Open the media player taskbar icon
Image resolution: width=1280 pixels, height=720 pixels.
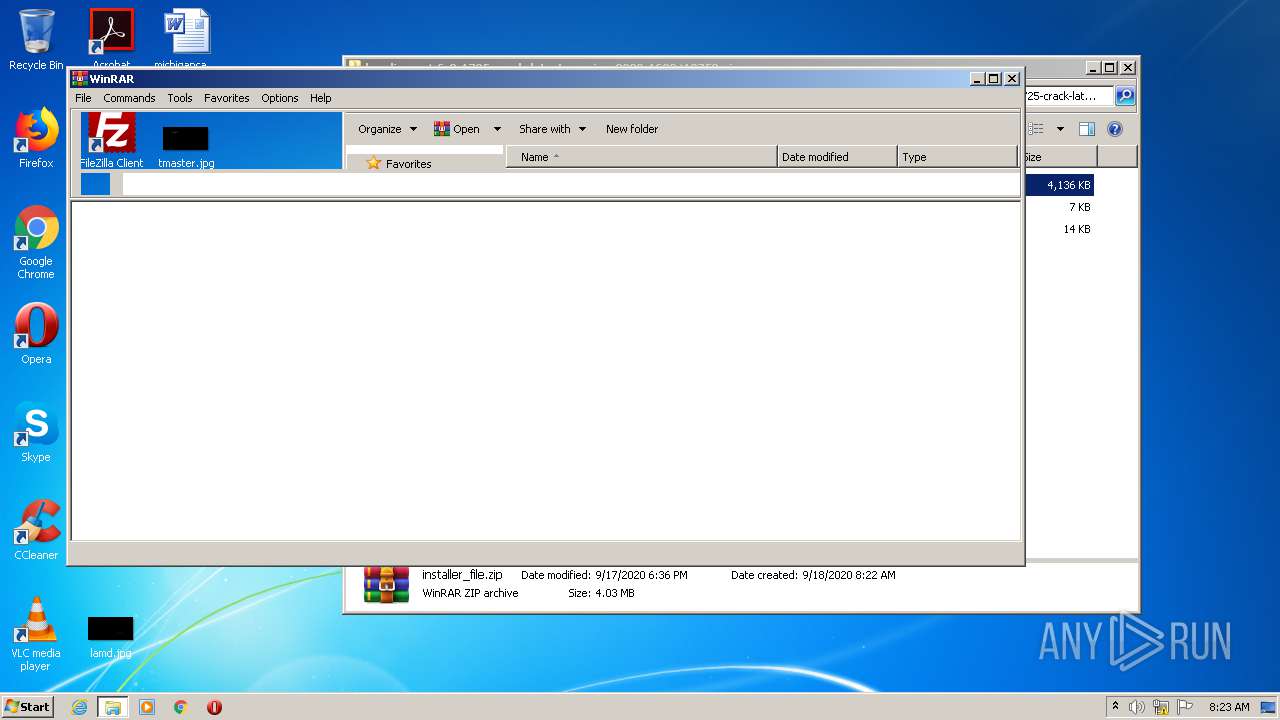[x=147, y=707]
